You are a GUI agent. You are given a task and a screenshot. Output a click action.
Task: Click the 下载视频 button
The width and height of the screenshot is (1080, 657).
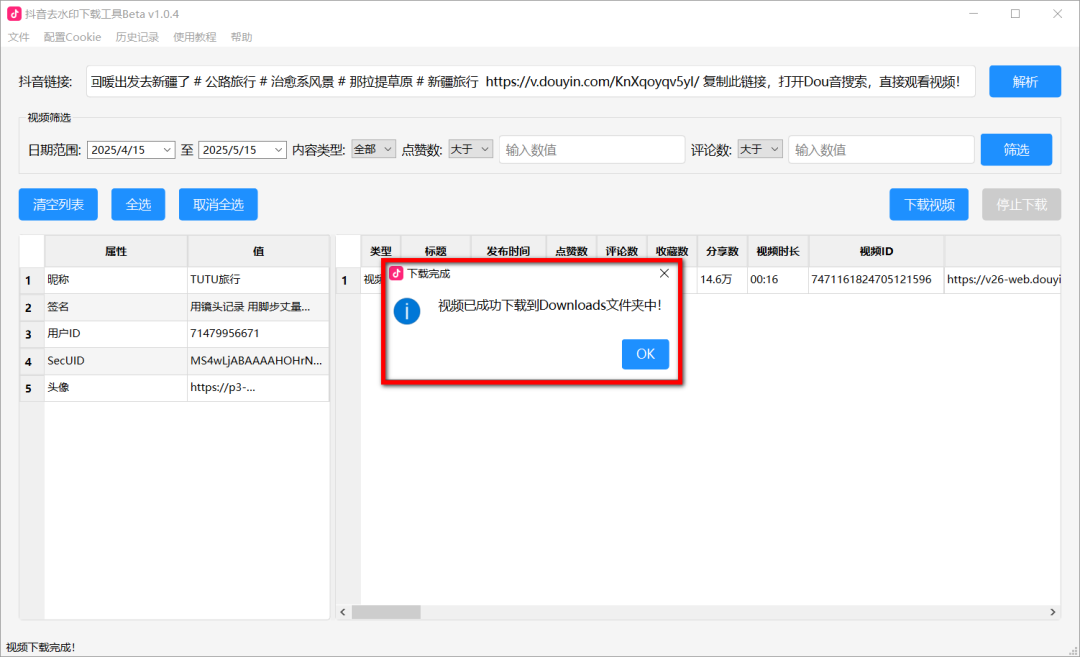click(928, 205)
